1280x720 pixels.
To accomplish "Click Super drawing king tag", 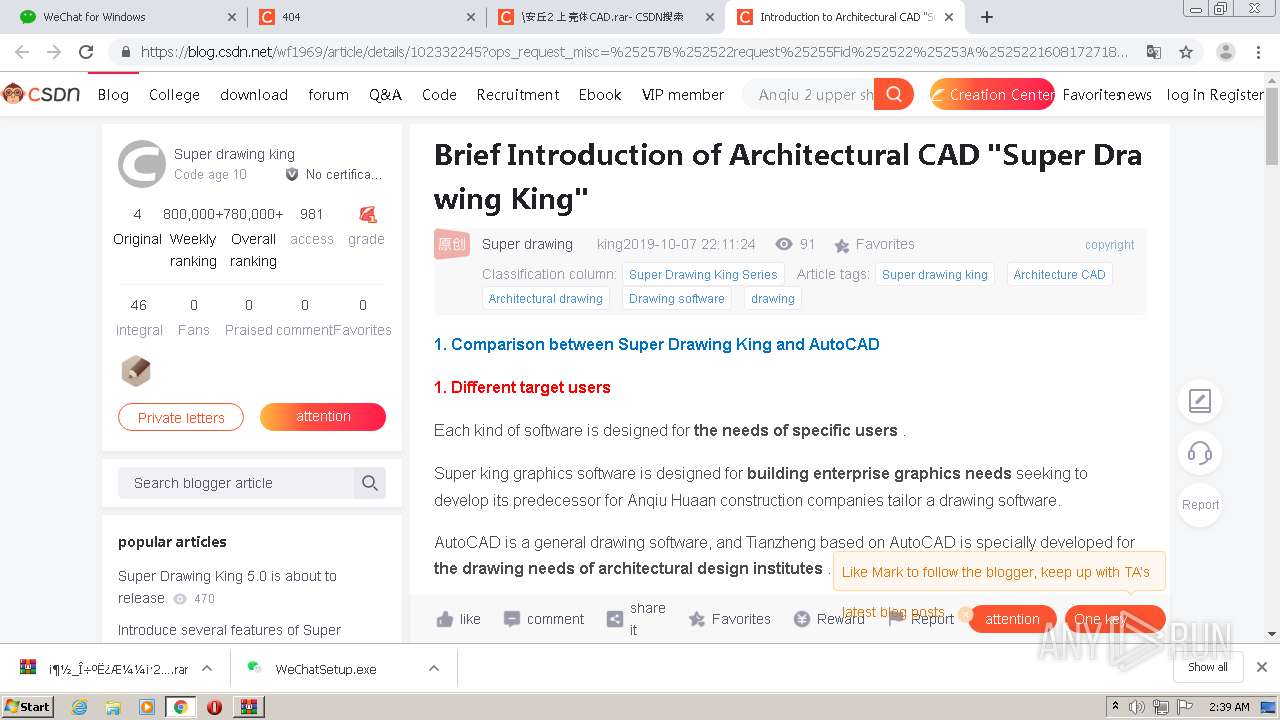I will 935,274.
